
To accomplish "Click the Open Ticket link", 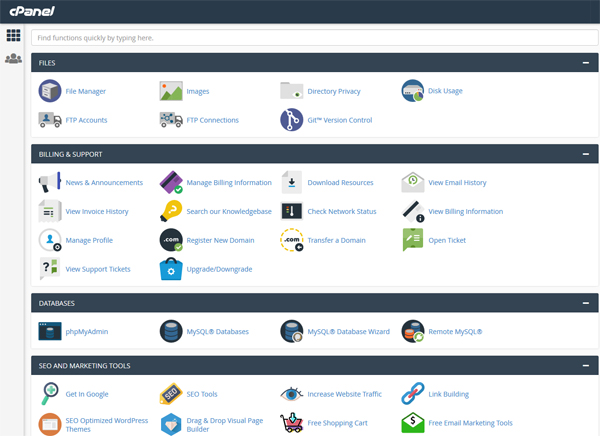I will point(447,240).
